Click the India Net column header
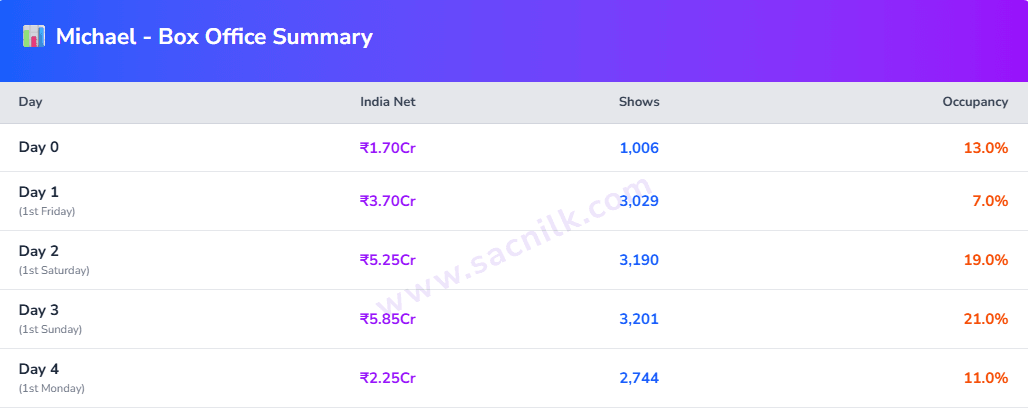 coord(387,102)
